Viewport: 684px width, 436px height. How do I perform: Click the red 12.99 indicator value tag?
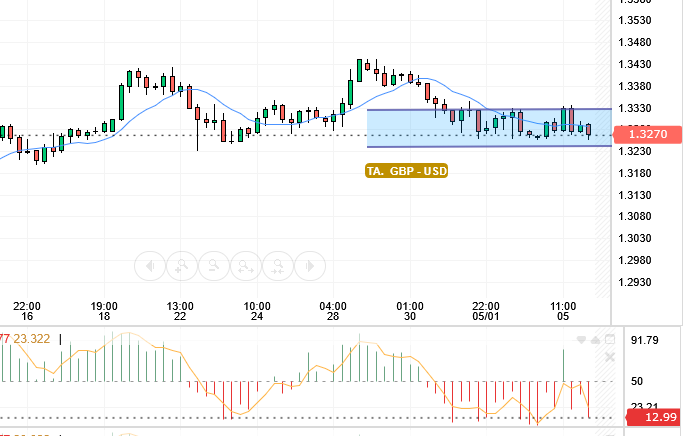[653, 417]
